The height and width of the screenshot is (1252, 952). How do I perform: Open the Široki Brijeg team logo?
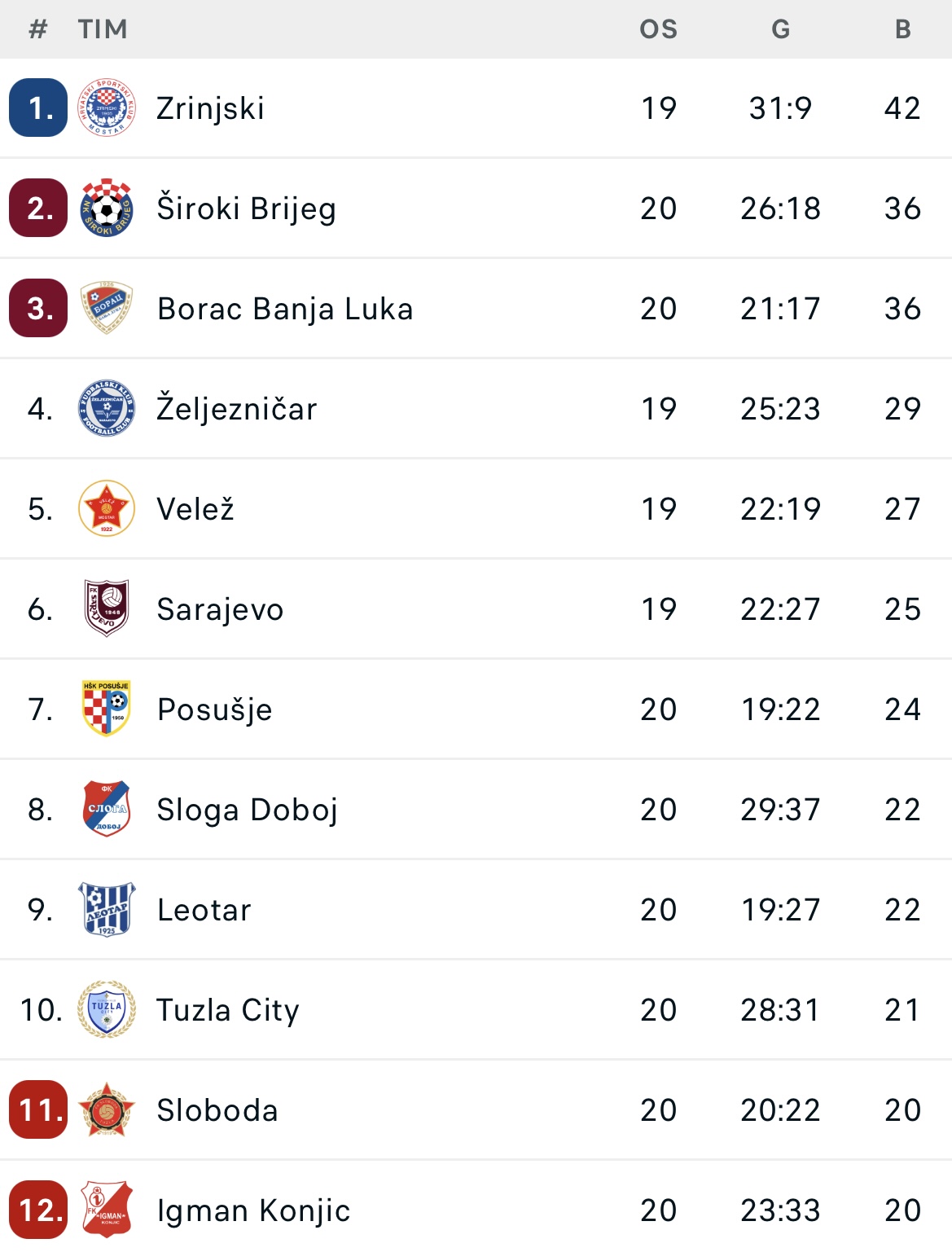pyautogui.click(x=107, y=208)
